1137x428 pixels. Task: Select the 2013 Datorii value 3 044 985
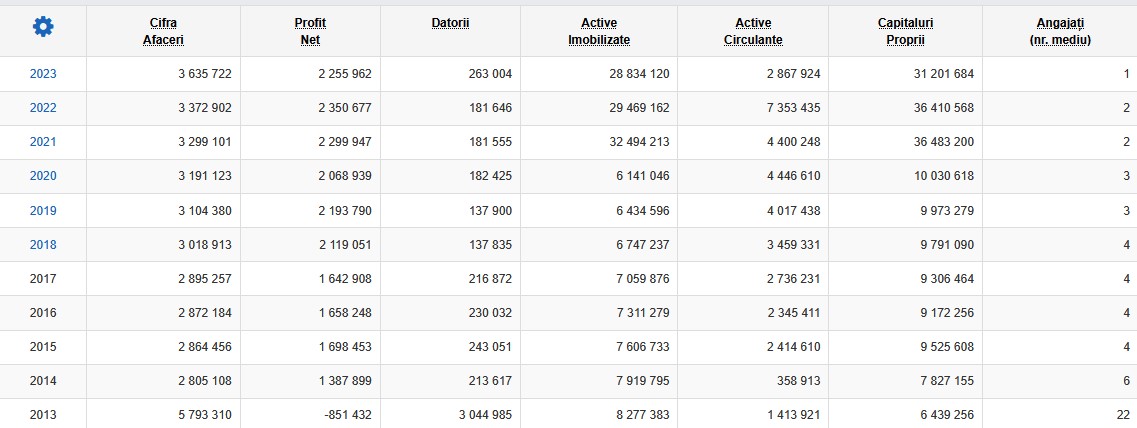tap(485, 416)
